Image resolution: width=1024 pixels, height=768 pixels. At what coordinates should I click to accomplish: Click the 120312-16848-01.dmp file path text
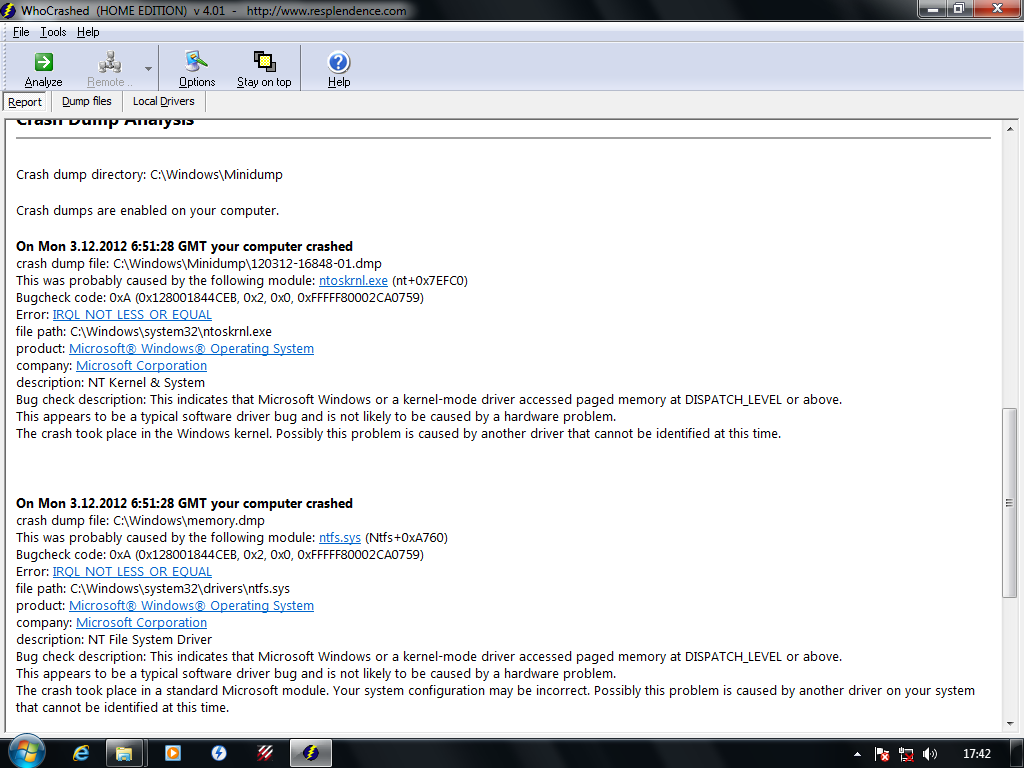[x=248, y=264]
